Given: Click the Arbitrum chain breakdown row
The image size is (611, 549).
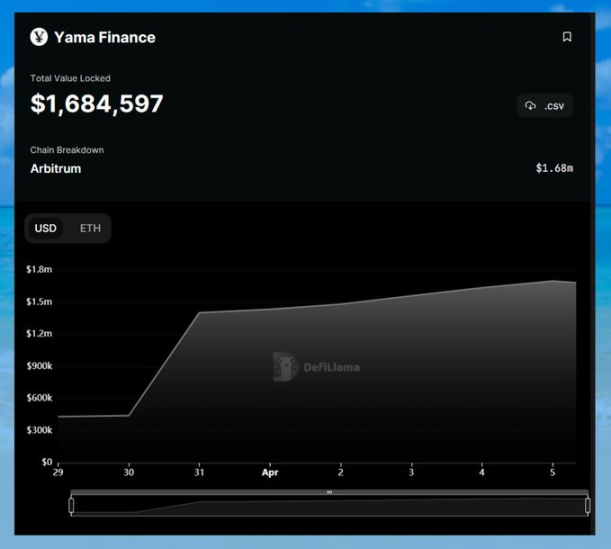Looking at the screenshot, I should pos(302,169).
